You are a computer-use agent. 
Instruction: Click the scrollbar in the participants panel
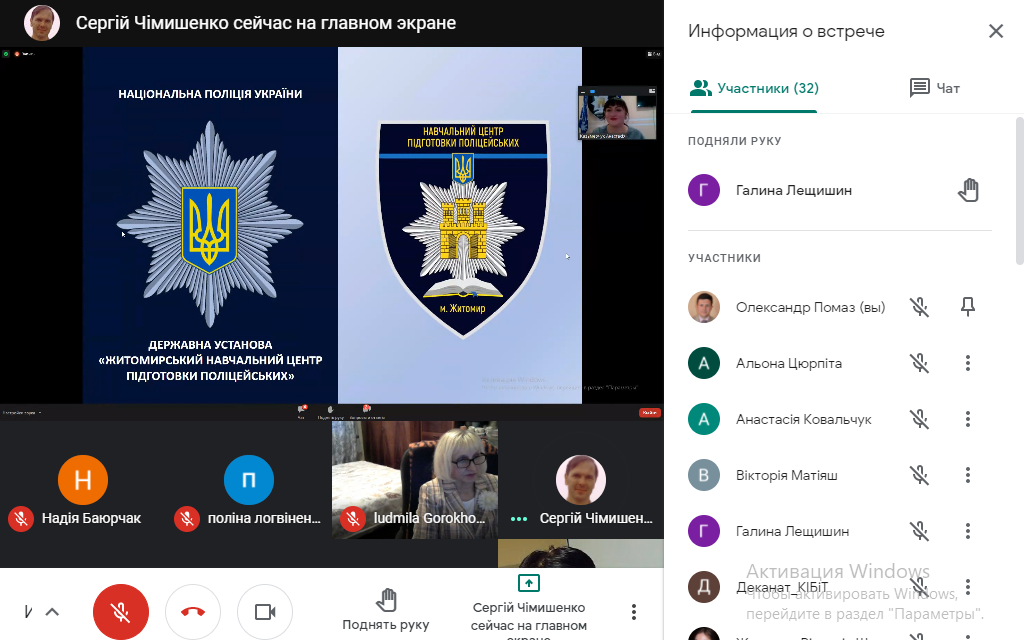point(1019,191)
